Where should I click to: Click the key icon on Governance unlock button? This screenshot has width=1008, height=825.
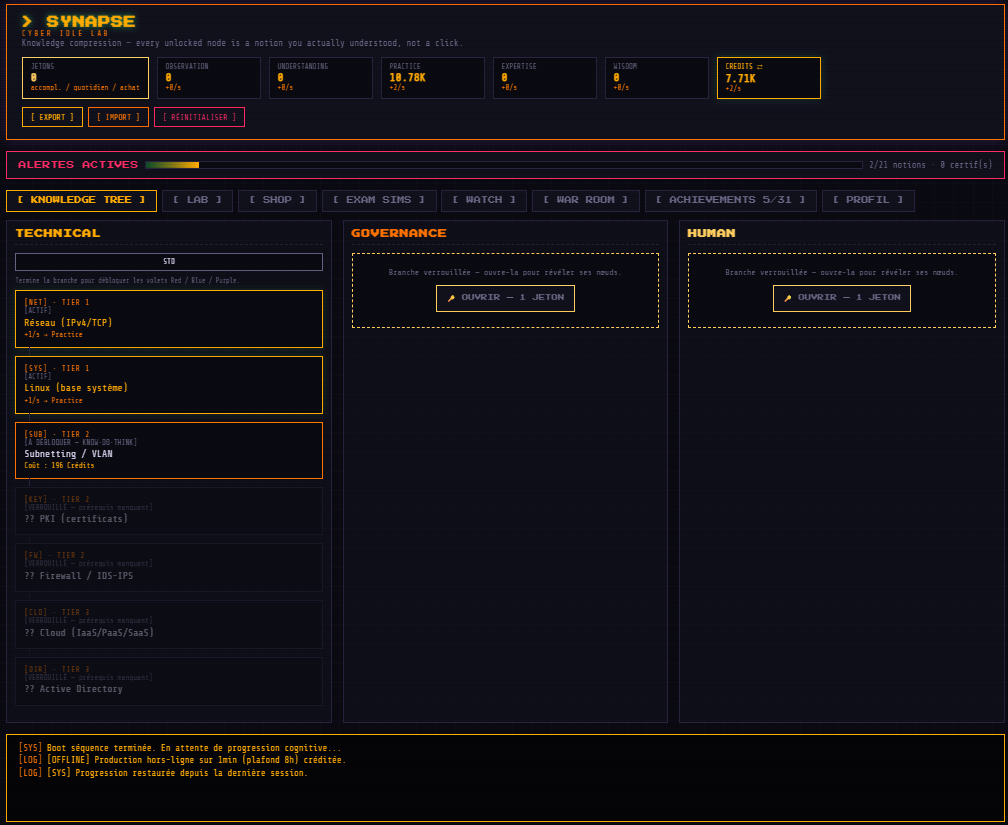click(x=451, y=298)
